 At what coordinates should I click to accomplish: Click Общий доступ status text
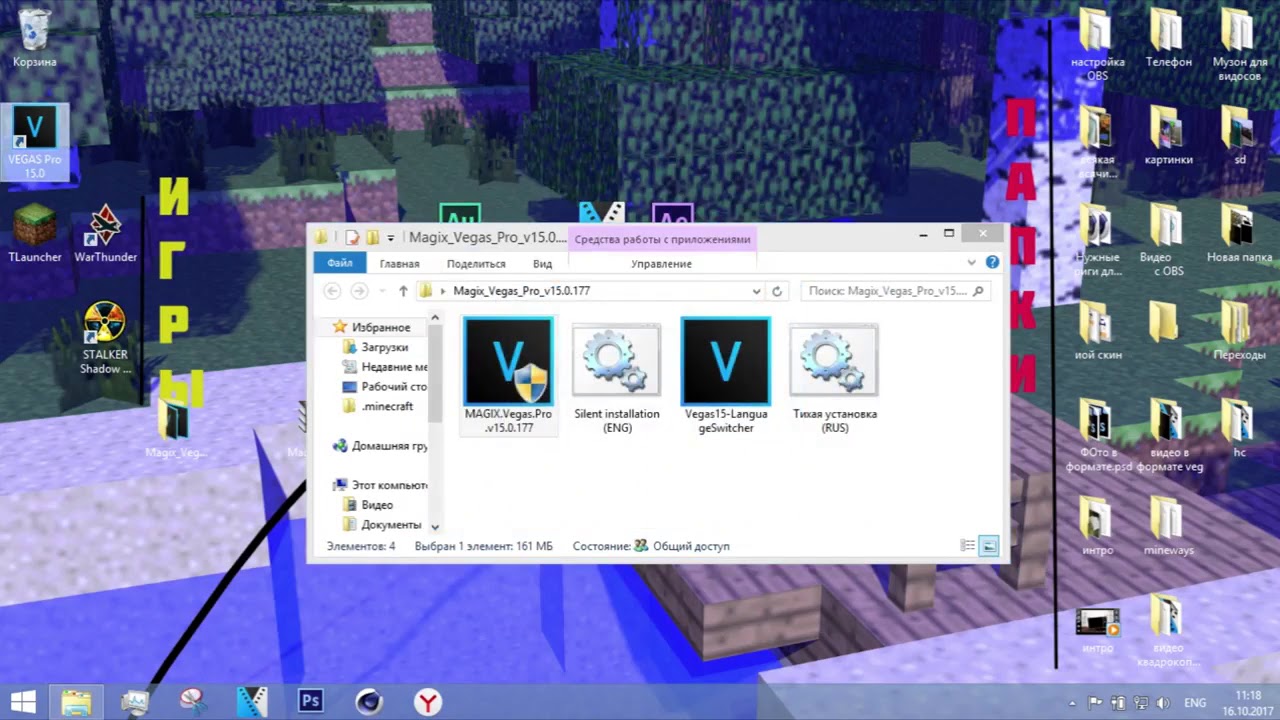pos(691,546)
